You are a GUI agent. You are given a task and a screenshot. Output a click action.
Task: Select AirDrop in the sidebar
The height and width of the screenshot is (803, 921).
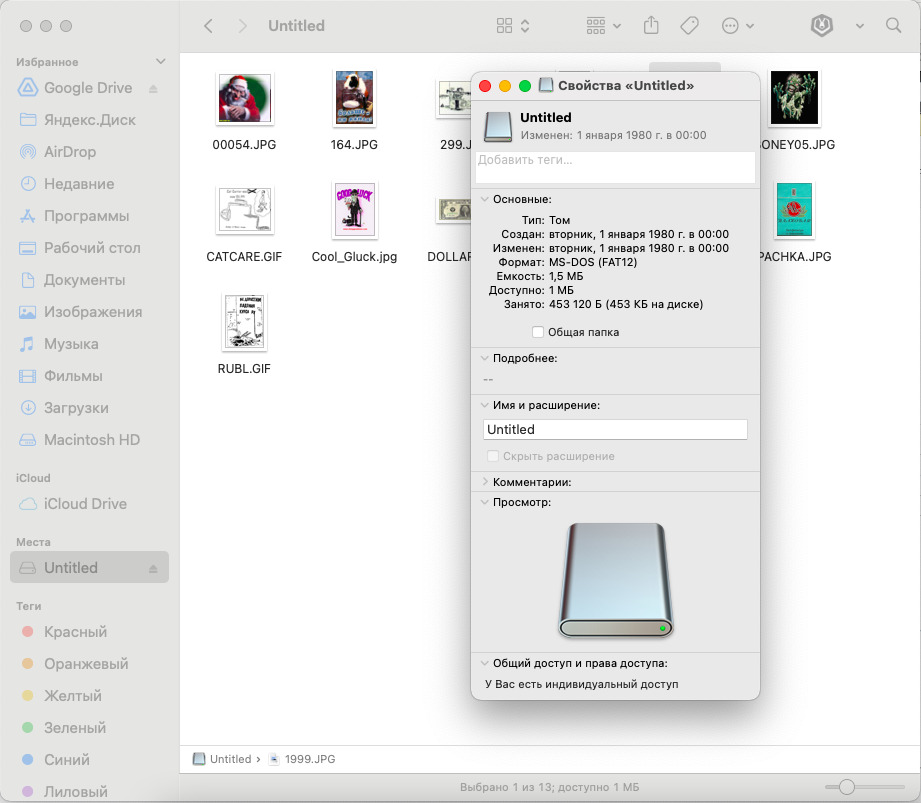click(x=70, y=152)
